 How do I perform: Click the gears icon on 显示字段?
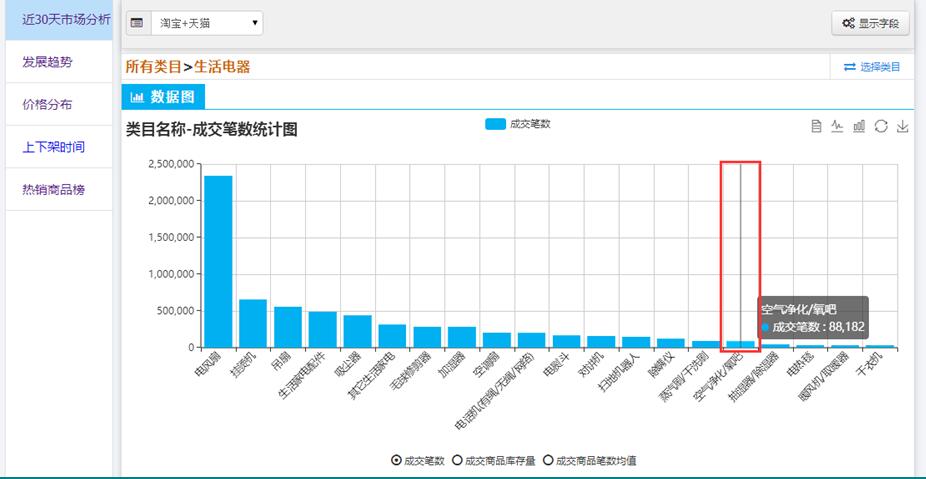848,23
